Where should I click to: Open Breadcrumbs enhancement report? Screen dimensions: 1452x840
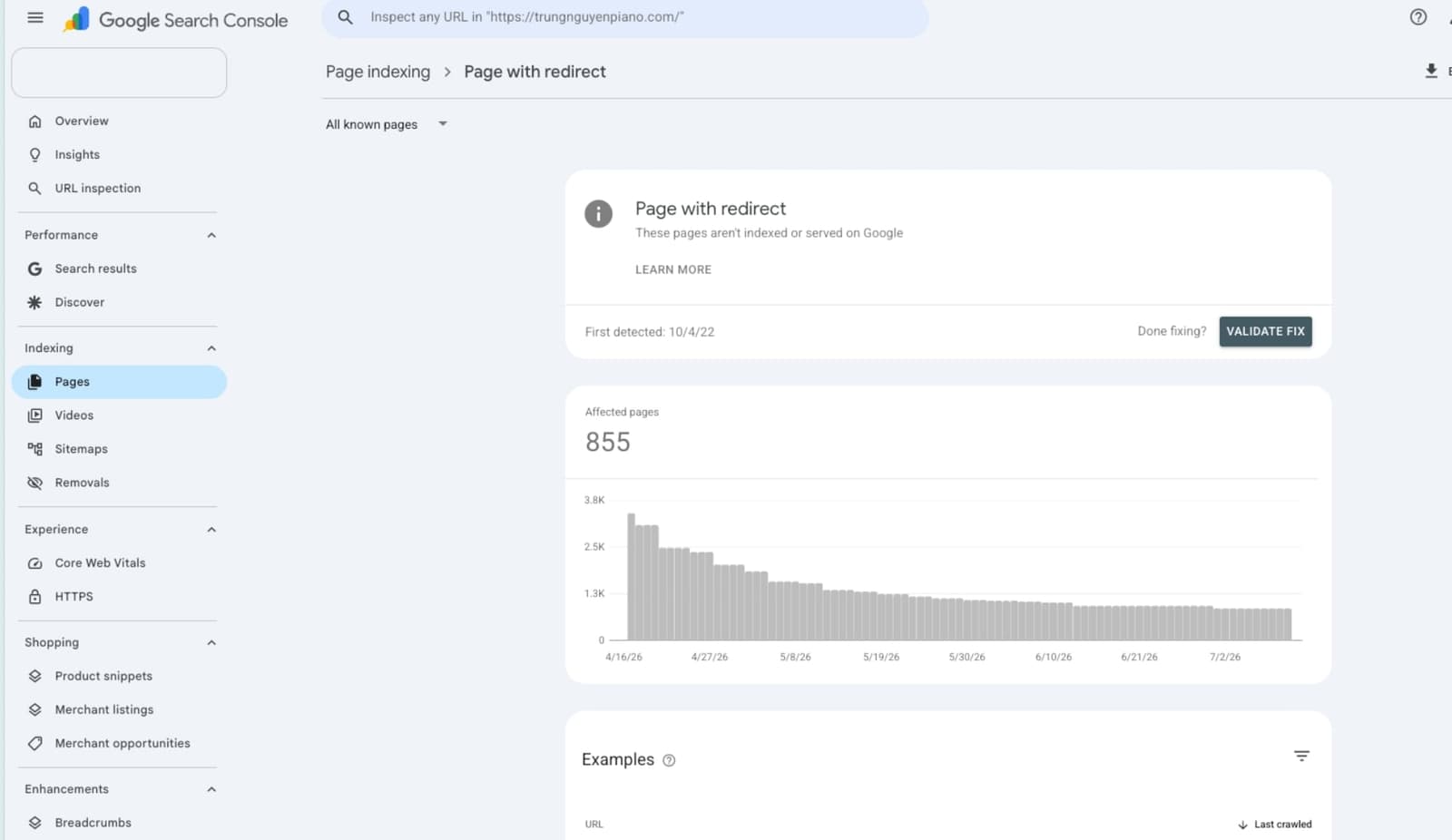(x=119, y=823)
